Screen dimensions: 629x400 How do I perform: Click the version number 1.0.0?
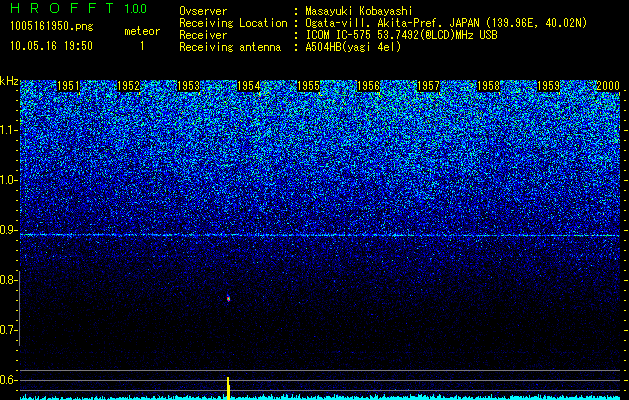[x=136, y=8]
